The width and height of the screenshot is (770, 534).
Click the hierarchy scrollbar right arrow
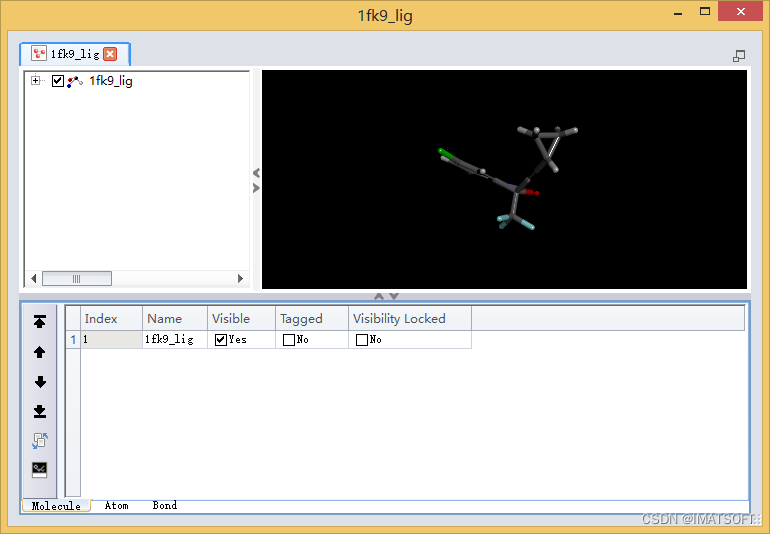click(240, 279)
